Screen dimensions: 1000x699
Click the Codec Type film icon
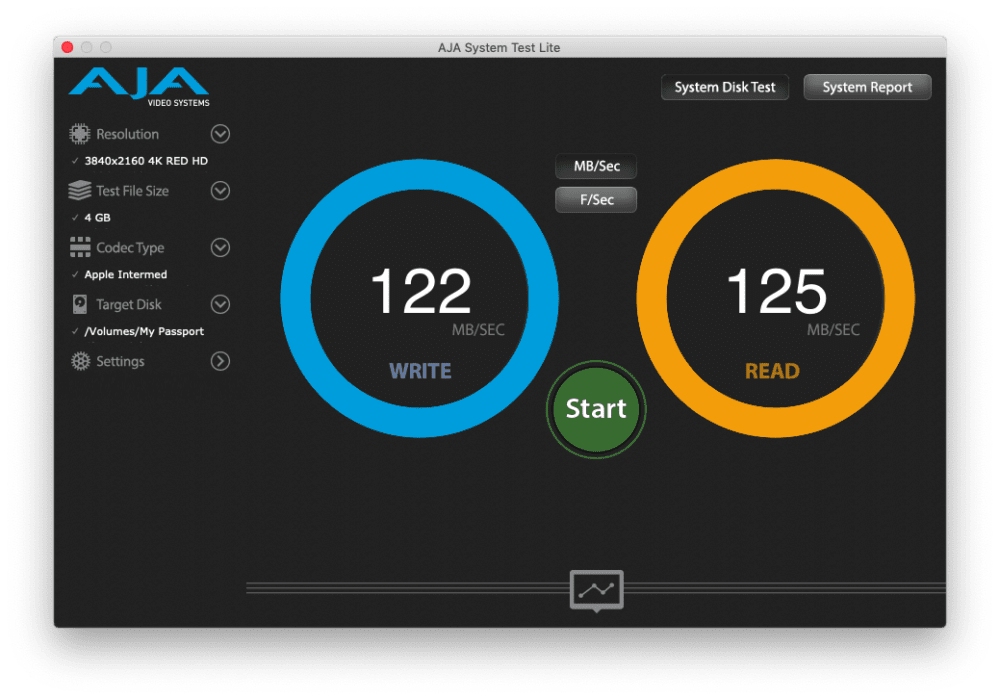tap(80, 247)
